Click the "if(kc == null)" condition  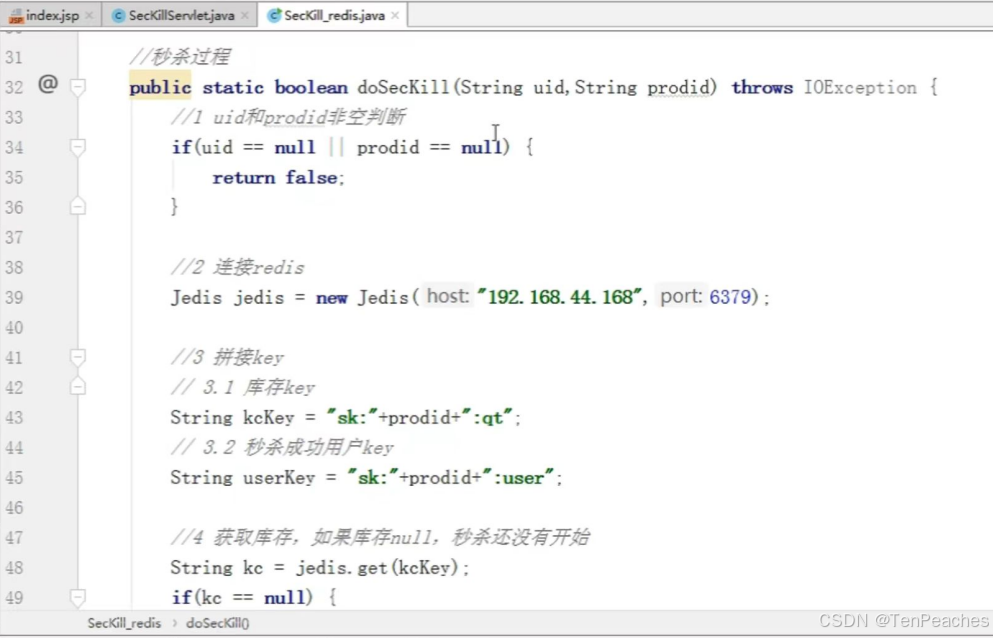(243, 597)
